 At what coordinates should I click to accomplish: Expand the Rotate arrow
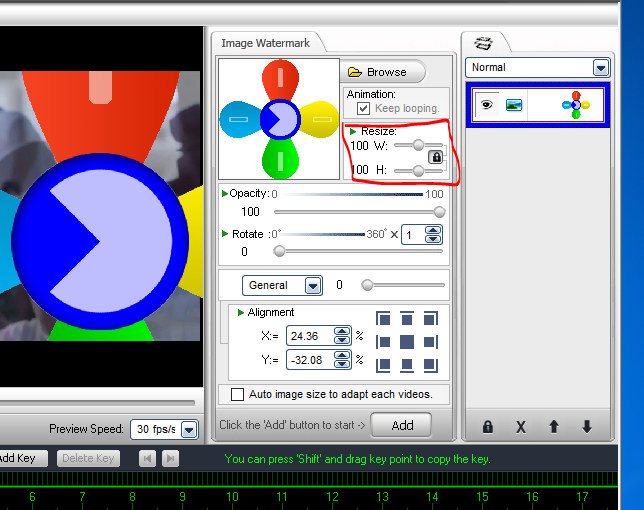pos(225,234)
